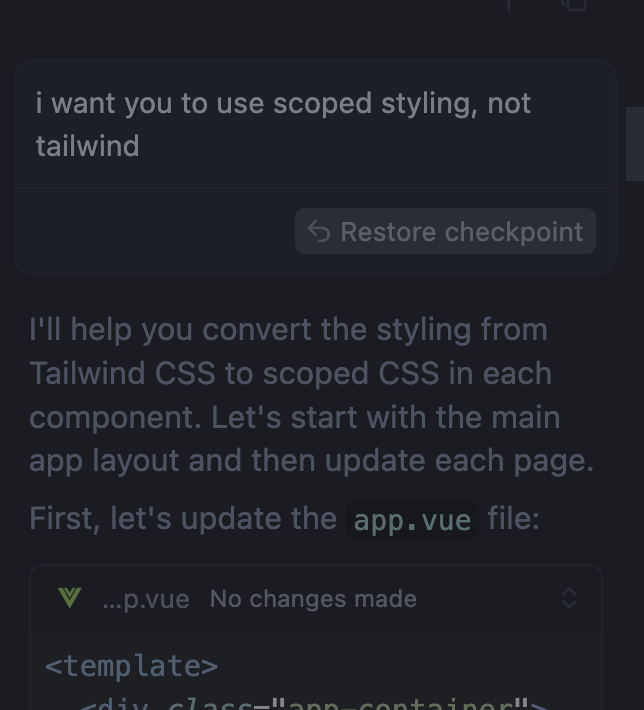Click the words 'Tailwind CSS' in the reply

pos(122,373)
